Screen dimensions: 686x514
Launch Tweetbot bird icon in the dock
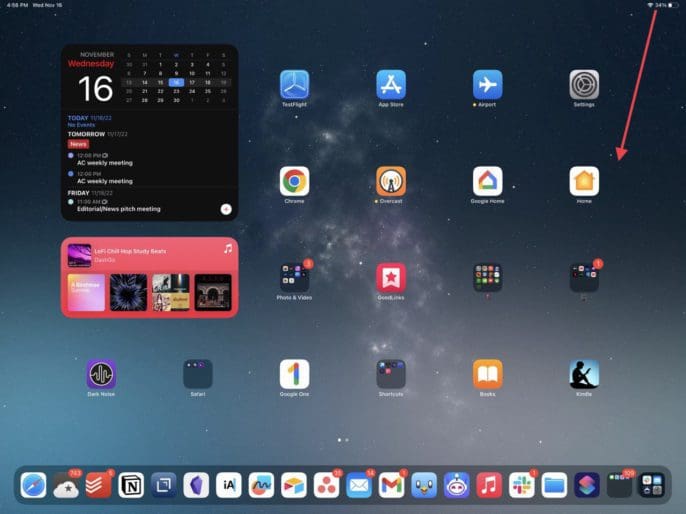pos(424,485)
